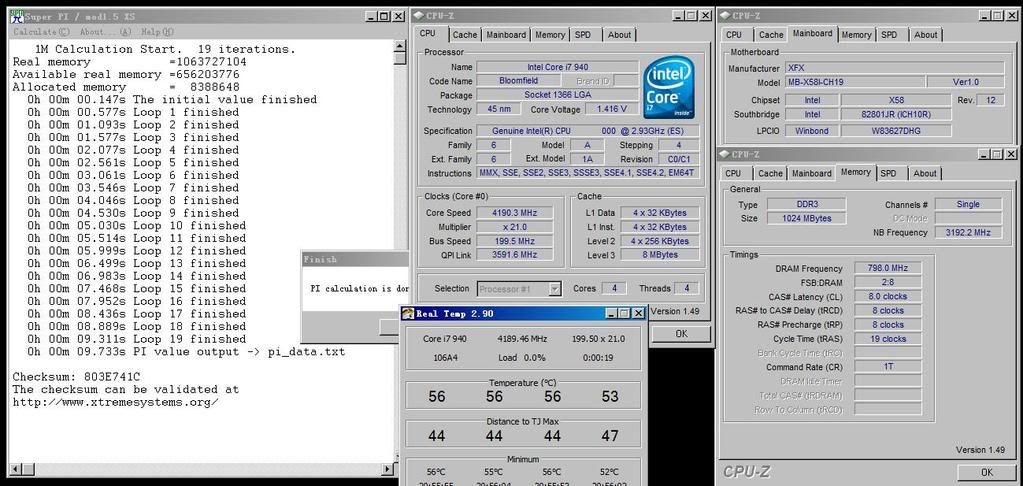The image size is (1023, 486).
Task: Click the Core Speed 4190.3 MHz field
Action: pos(515,213)
